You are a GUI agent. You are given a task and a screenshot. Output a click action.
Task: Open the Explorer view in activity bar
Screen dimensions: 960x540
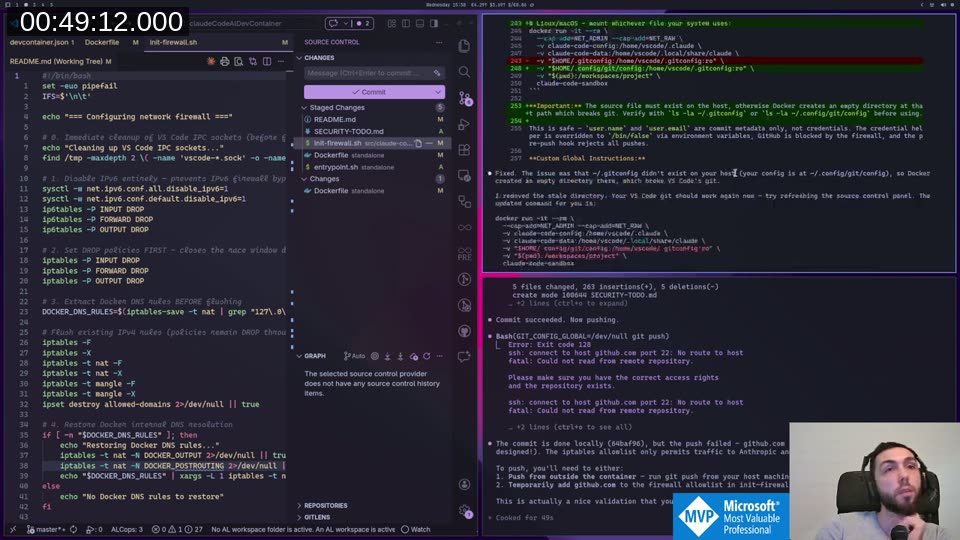click(x=464, y=46)
